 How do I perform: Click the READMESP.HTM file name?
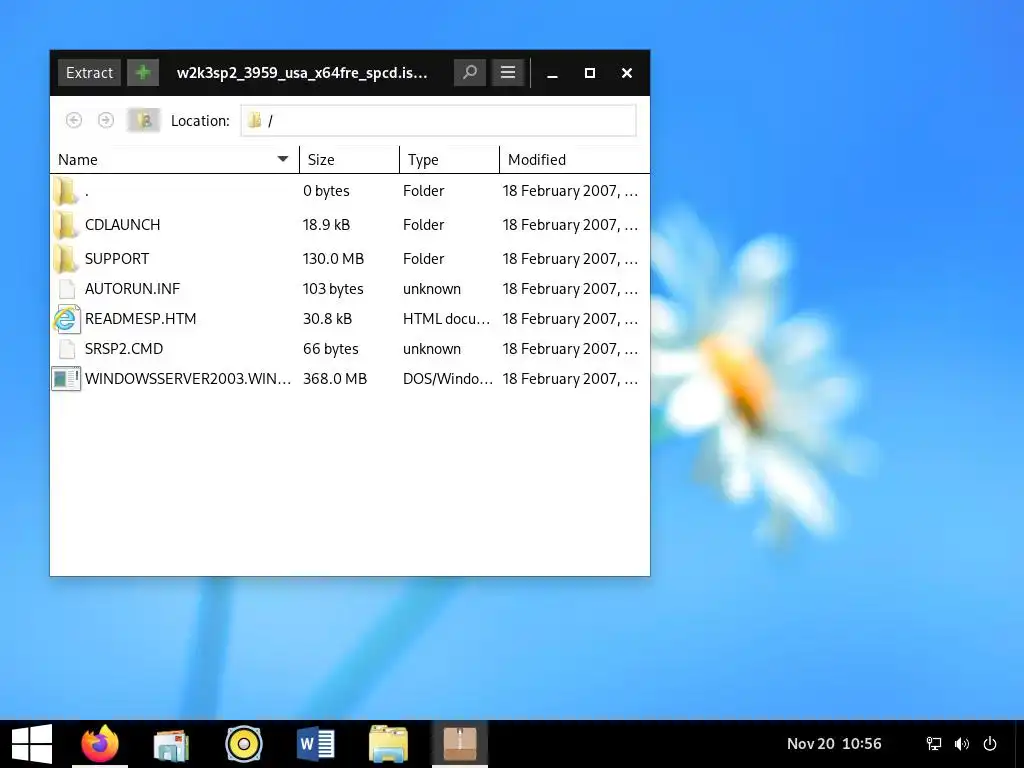[140, 319]
